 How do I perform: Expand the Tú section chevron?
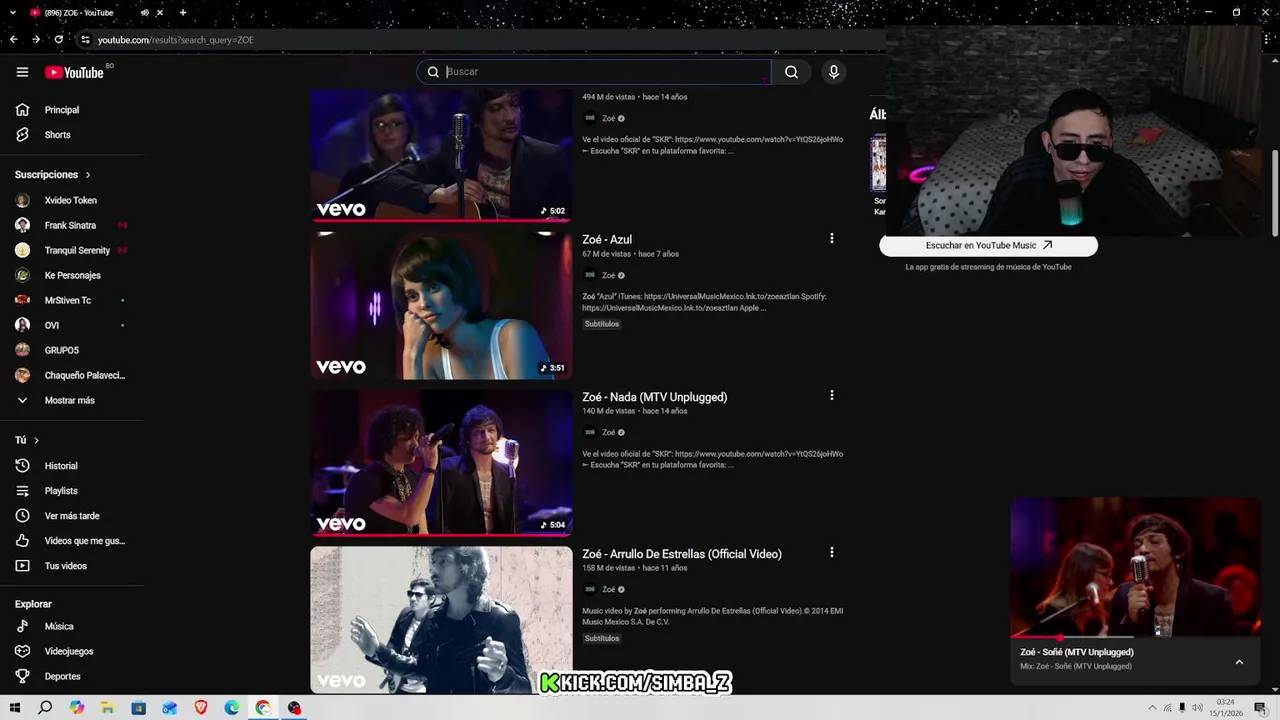[x=36, y=440]
